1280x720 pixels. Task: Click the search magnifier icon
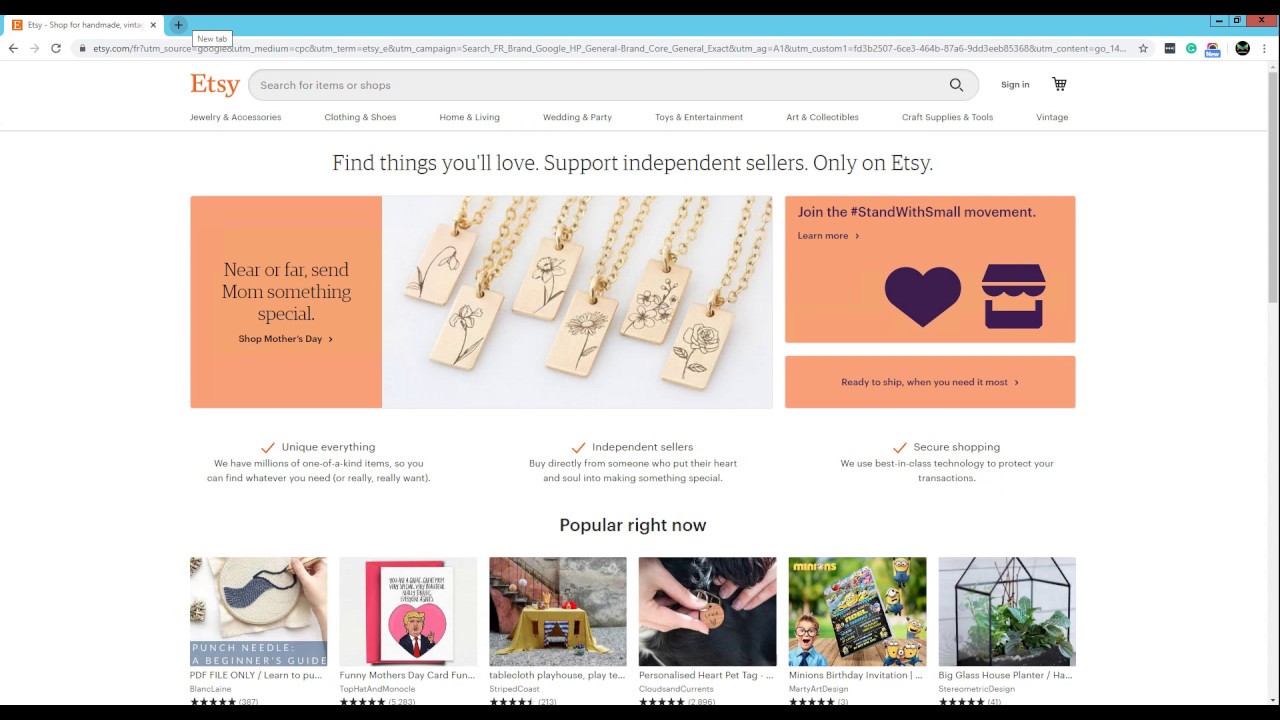(x=956, y=85)
